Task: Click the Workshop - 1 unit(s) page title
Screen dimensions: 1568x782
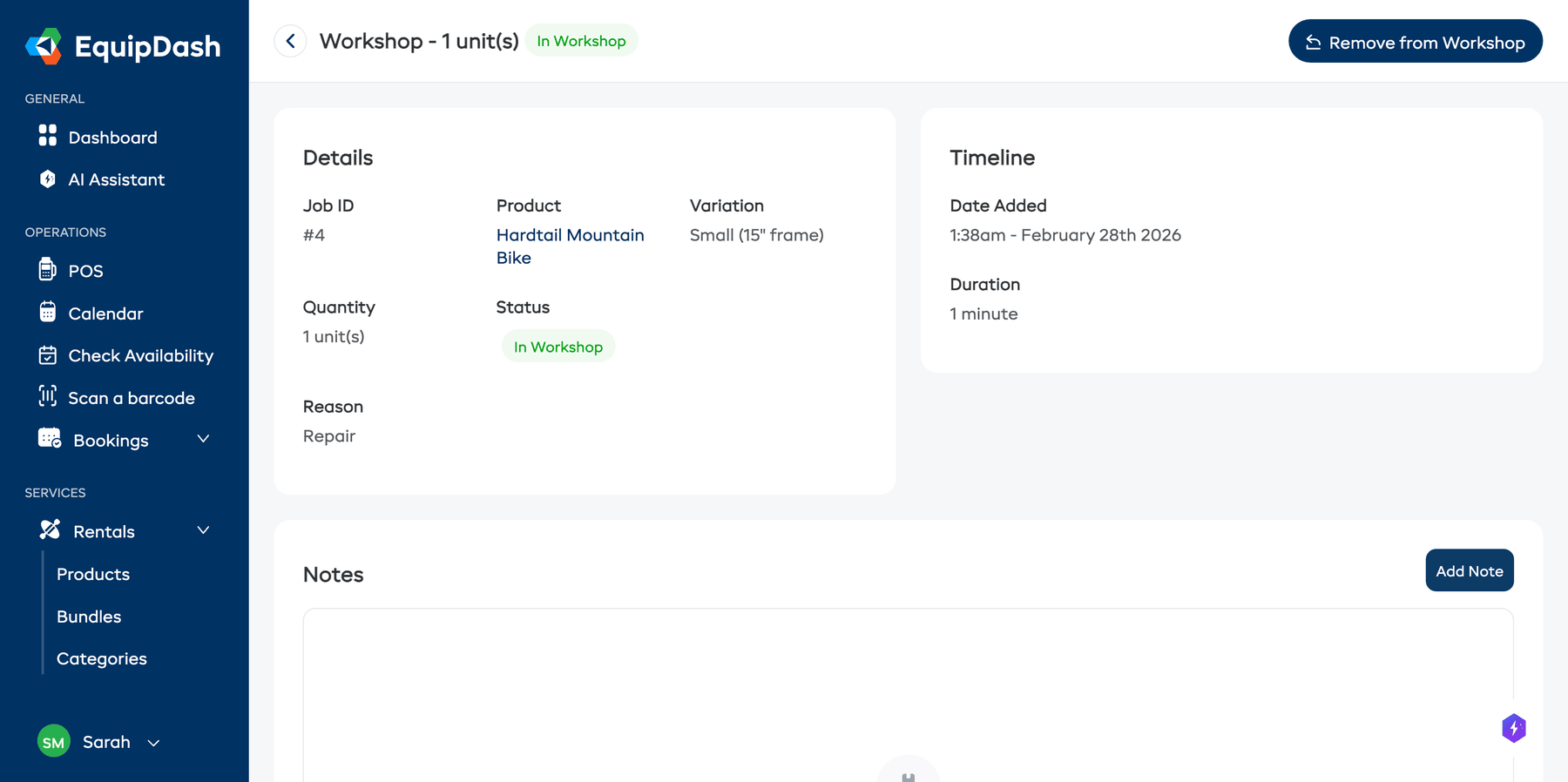Action: coord(419,41)
